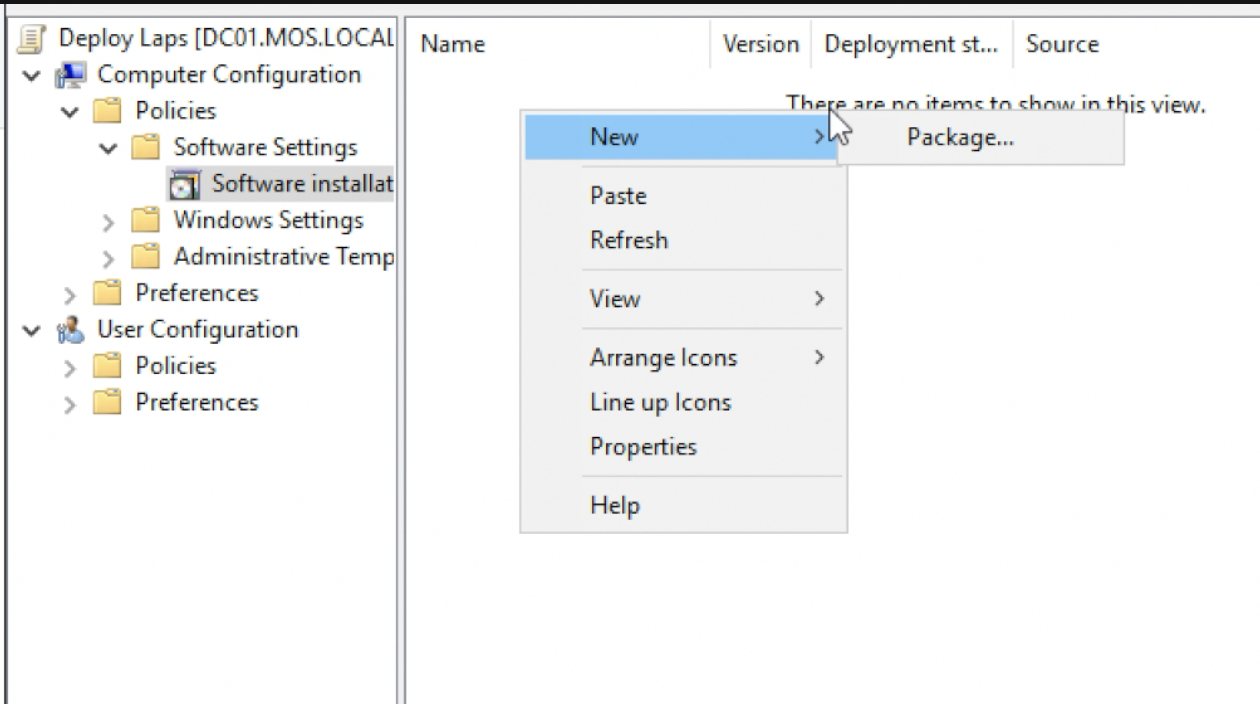The width and height of the screenshot is (1260, 704).
Task: Expand the User Configuration Policies node
Action: [x=70, y=368]
